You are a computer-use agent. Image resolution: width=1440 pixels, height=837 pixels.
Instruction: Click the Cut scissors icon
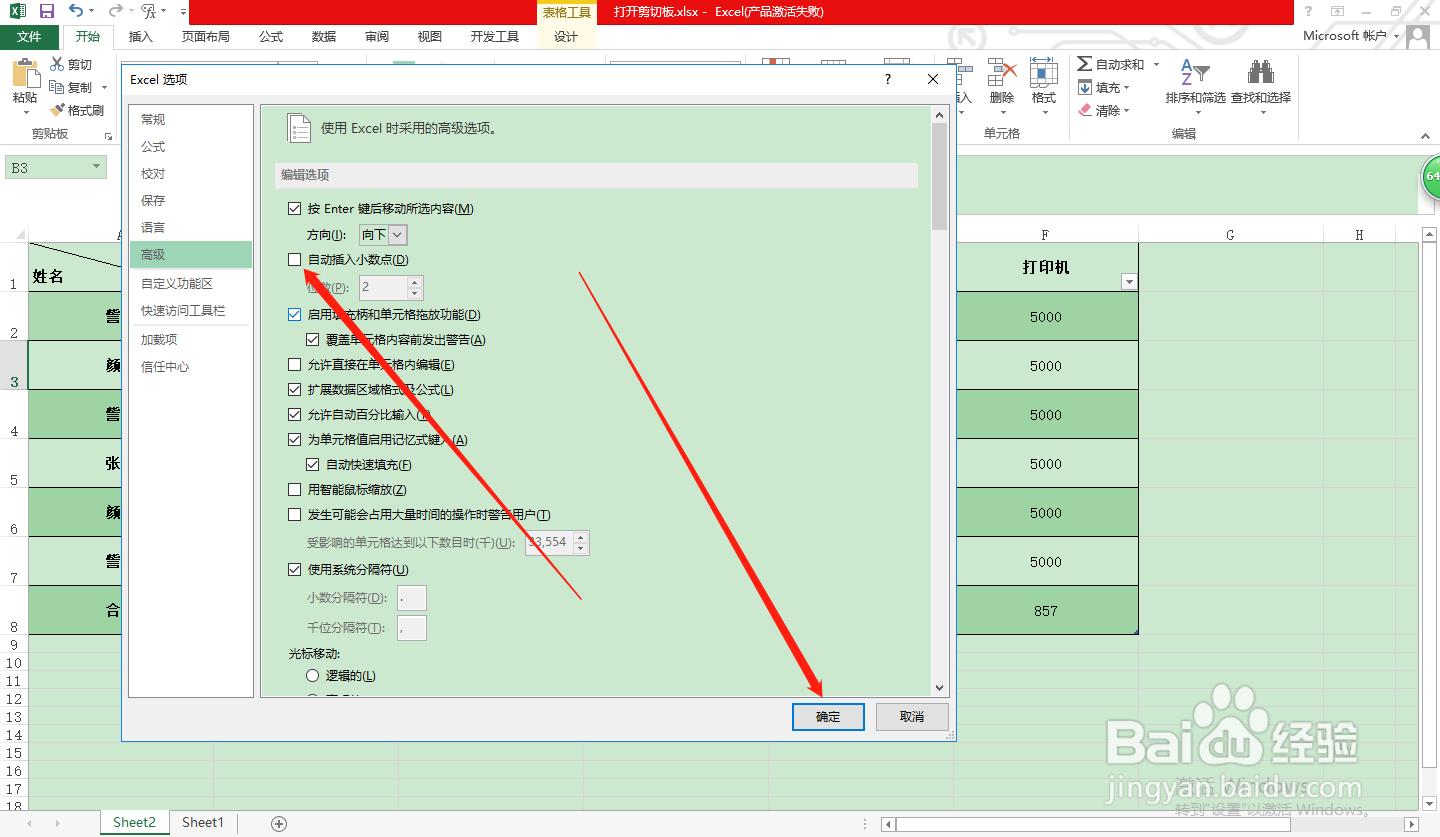(58, 65)
